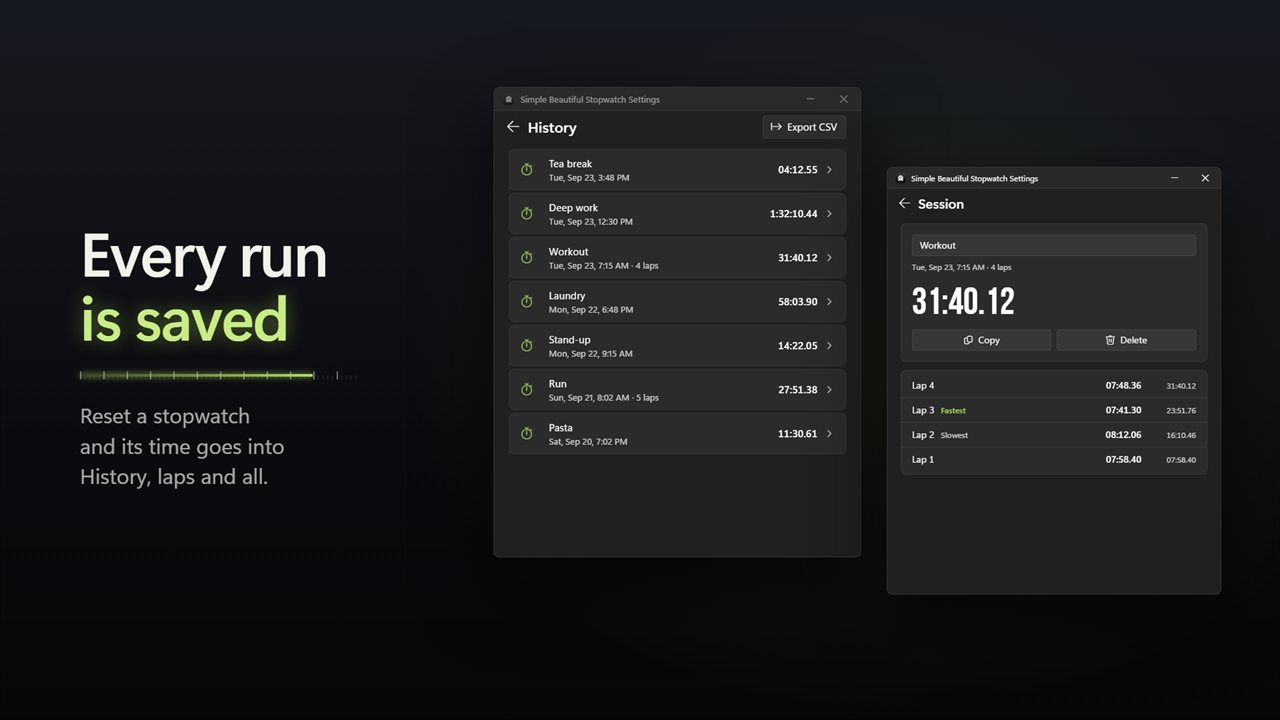This screenshot has height=720, width=1280.
Task: Select Lap 2 Slowest row
Action: point(1053,435)
